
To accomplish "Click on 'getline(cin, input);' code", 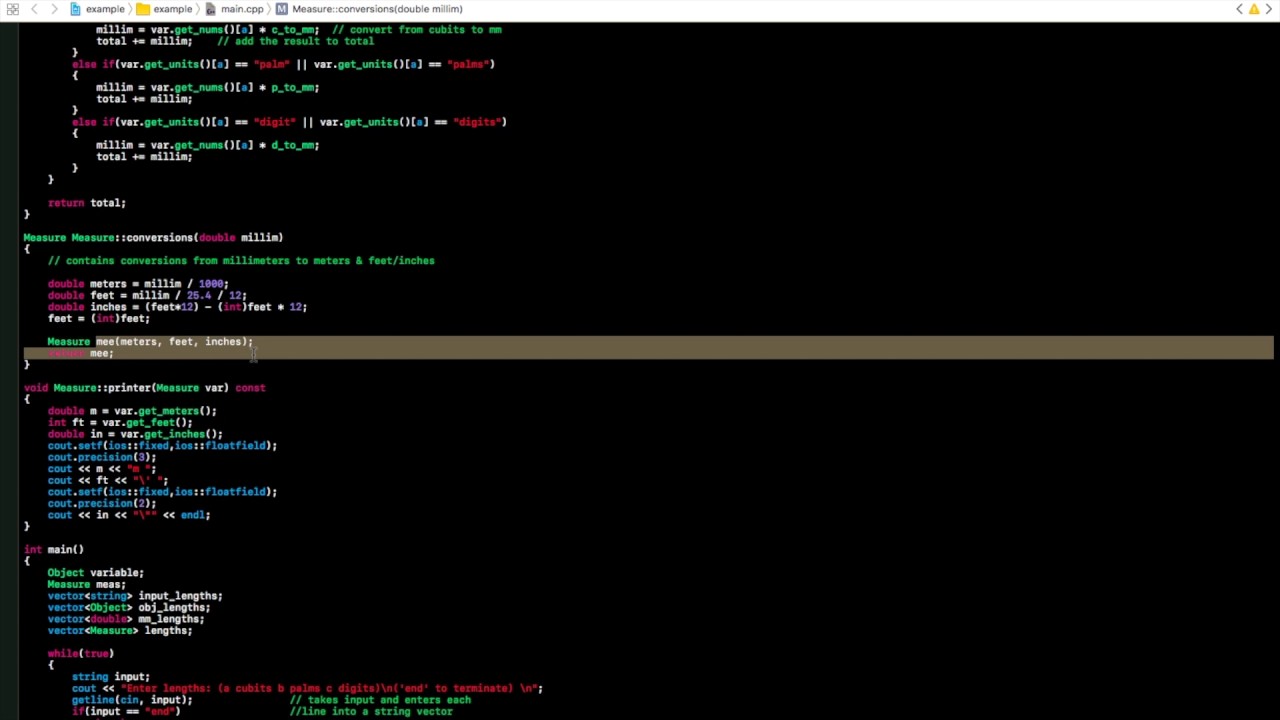I will 132,700.
